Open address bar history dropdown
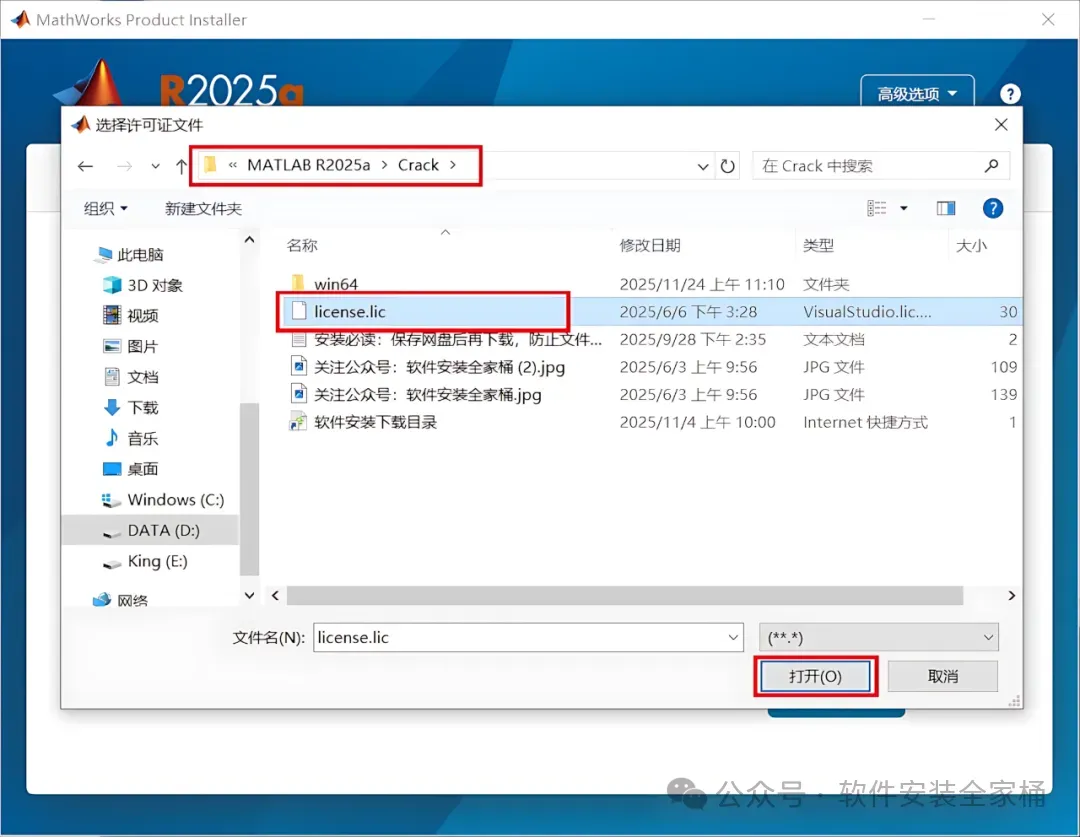Image resolution: width=1080 pixels, height=837 pixels. click(x=703, y=167)
